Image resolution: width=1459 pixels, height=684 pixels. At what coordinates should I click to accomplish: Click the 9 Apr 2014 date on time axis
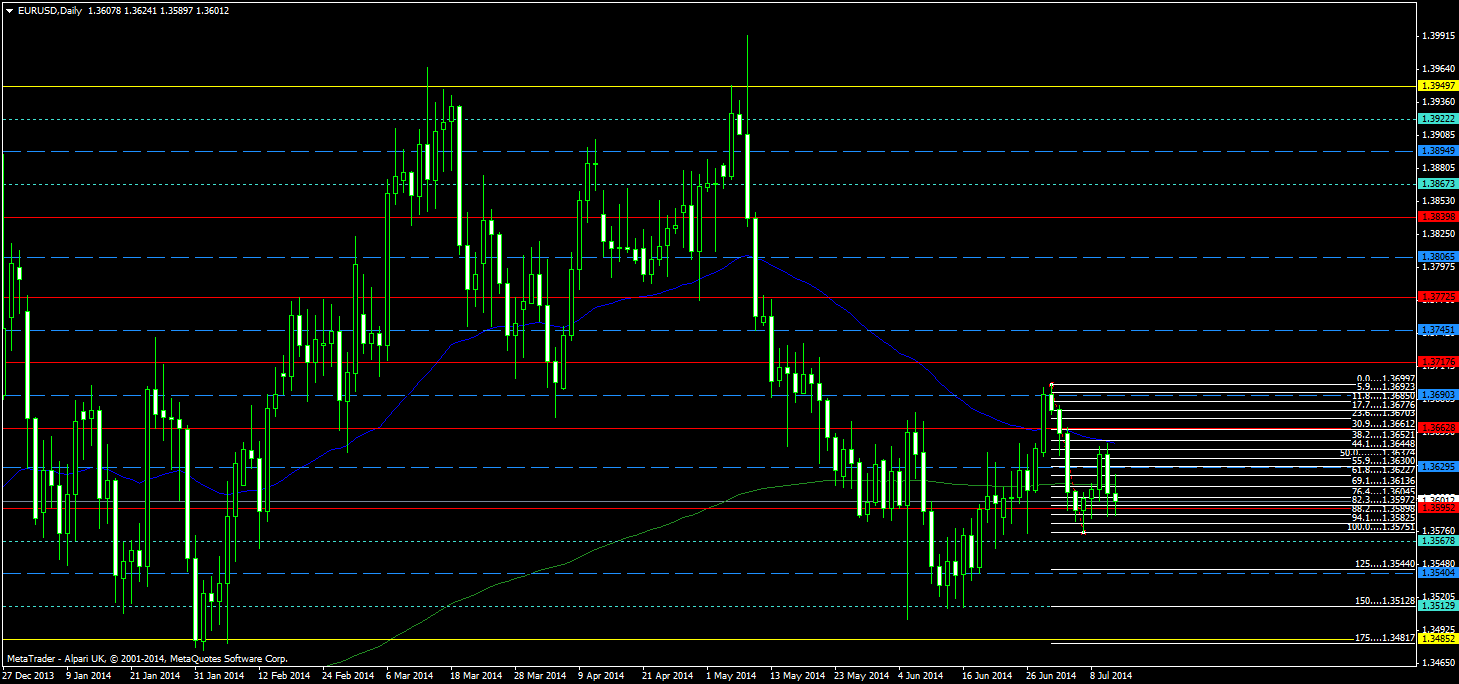point(602,676)
